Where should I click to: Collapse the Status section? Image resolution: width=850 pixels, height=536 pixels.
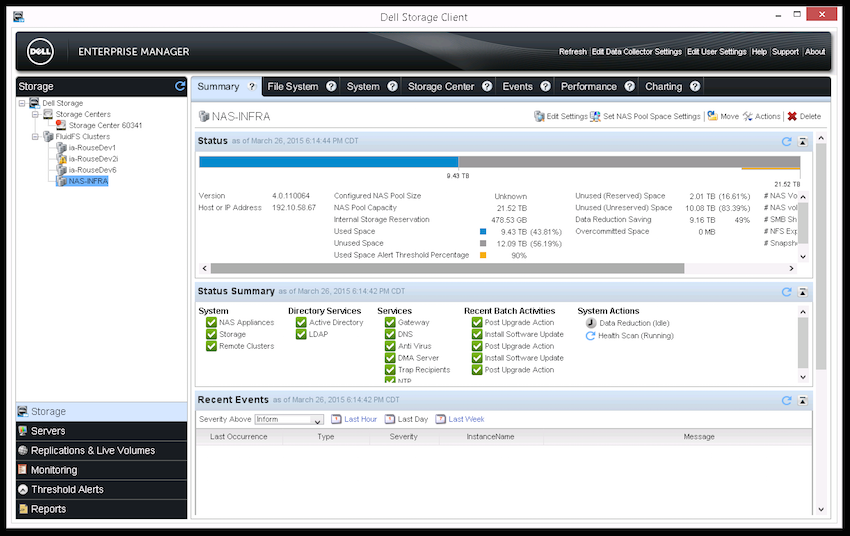(803, 141)
